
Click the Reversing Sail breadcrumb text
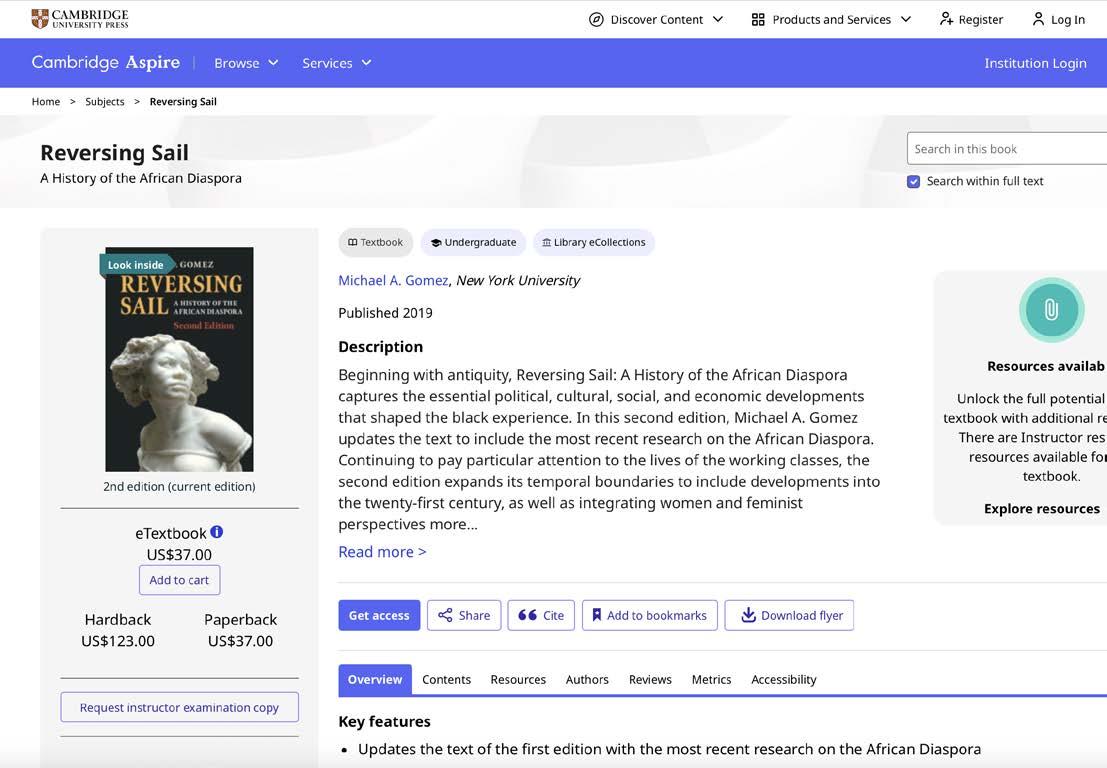[183, 102]
